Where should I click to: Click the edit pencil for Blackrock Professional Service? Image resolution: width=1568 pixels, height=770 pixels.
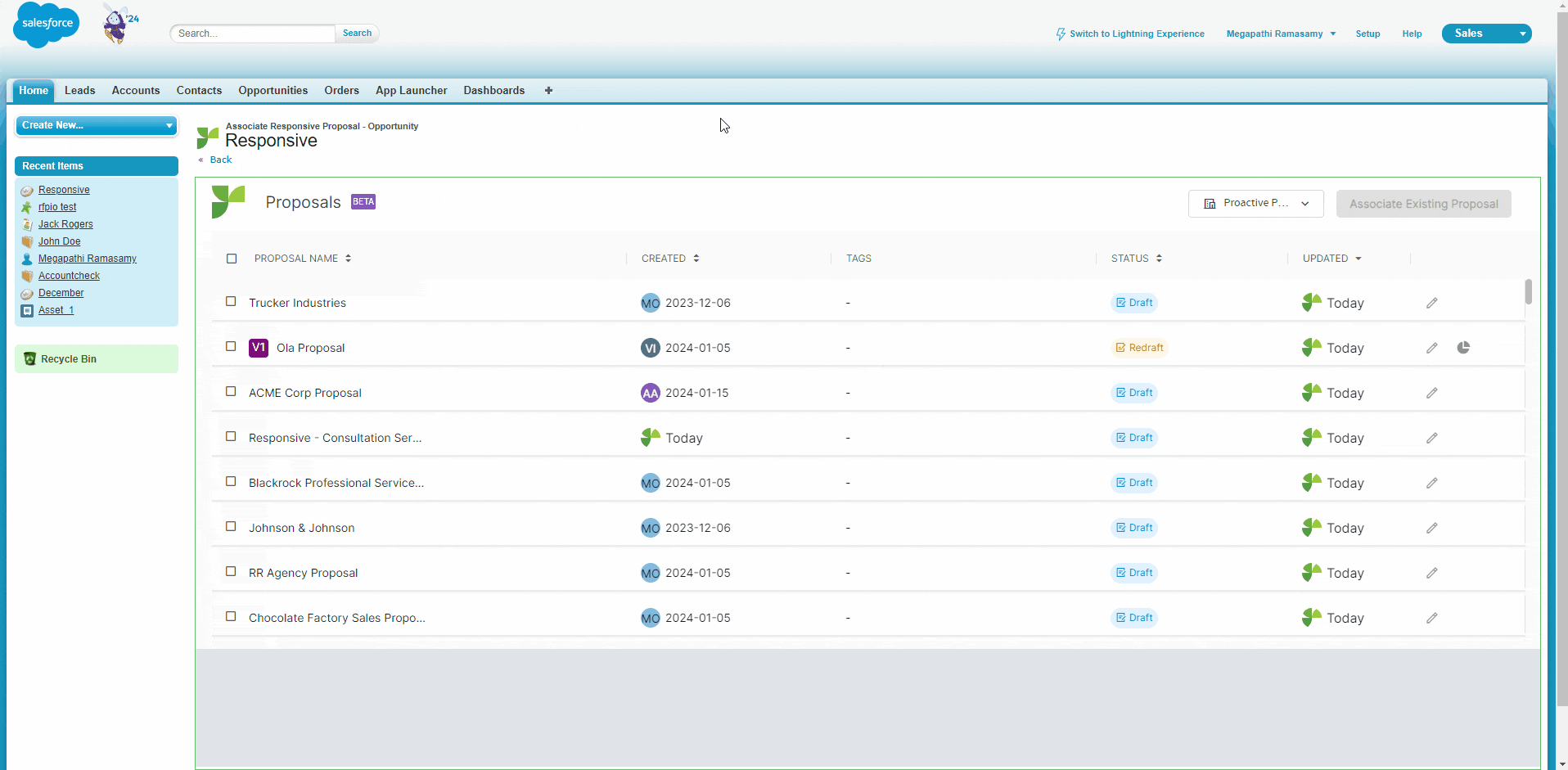[1431, 483]
